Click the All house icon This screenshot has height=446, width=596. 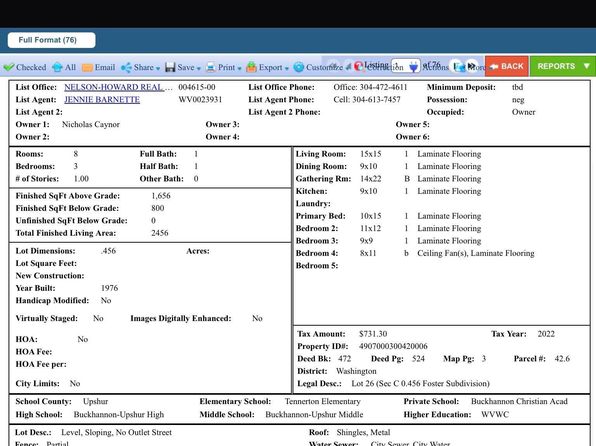[57, 67]
